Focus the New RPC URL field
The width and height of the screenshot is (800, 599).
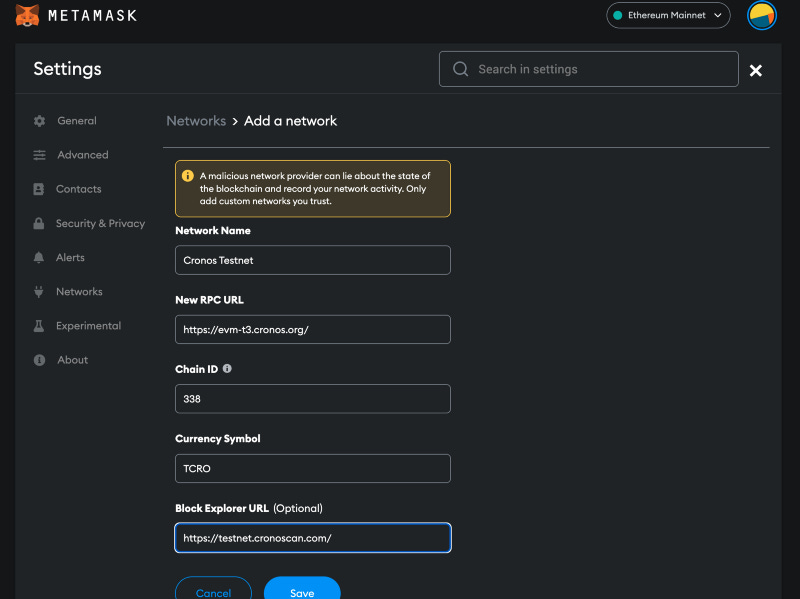312,330
